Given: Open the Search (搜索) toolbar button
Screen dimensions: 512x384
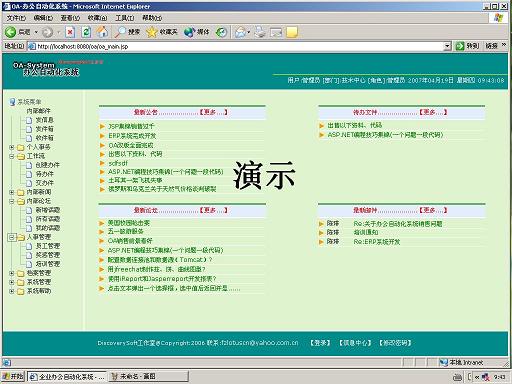Looking at the screenshot, I should point(127,32).
